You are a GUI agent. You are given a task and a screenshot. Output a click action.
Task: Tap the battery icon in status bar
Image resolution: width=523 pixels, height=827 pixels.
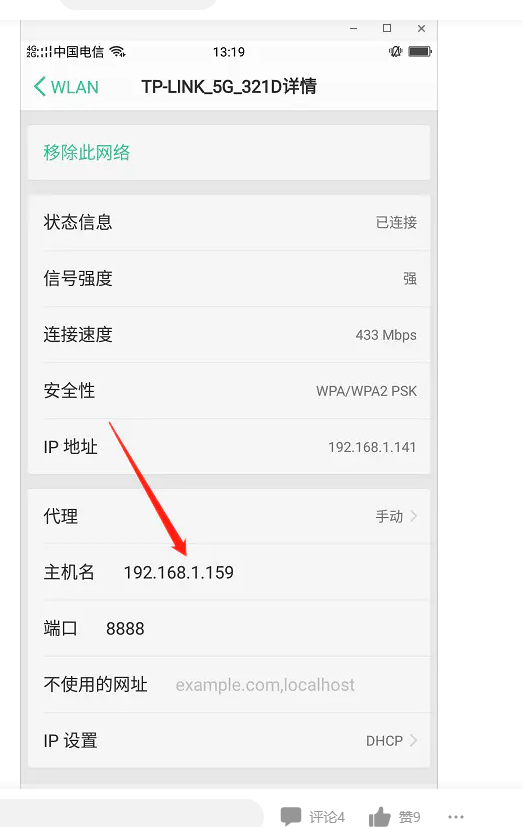420,51
